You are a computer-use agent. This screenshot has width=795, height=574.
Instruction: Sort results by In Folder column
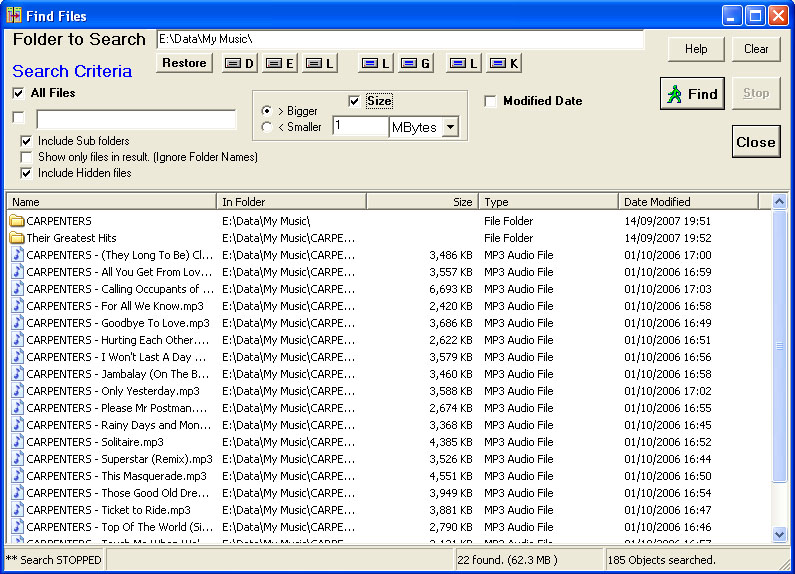point(291,202)
